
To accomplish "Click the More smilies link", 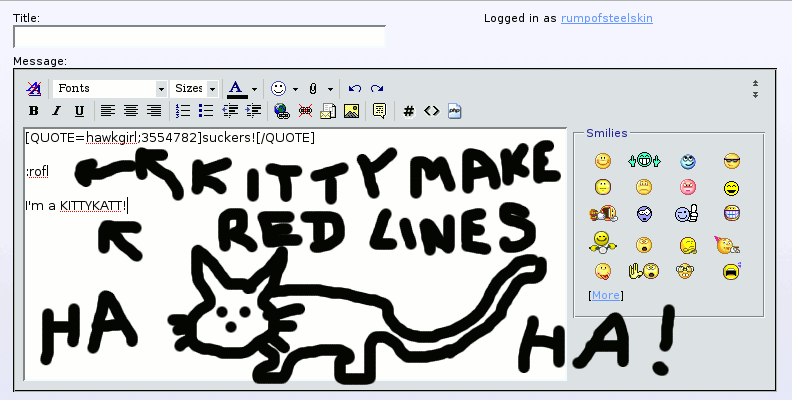I will (x=605, y=295).
